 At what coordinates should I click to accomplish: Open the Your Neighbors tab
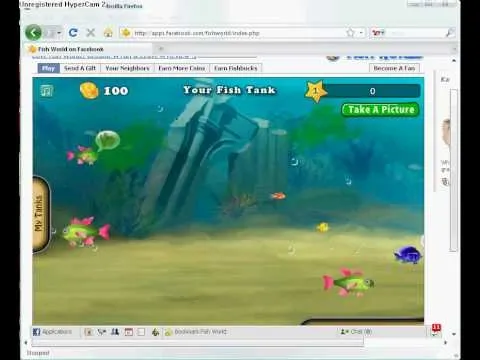tap(127, 68)
